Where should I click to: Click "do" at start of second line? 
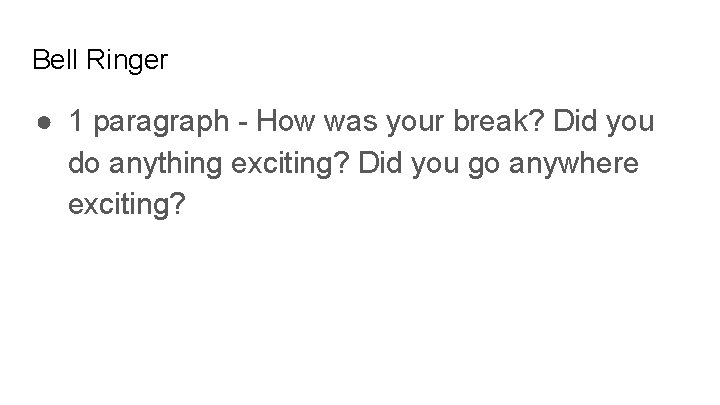coord(84,163)
